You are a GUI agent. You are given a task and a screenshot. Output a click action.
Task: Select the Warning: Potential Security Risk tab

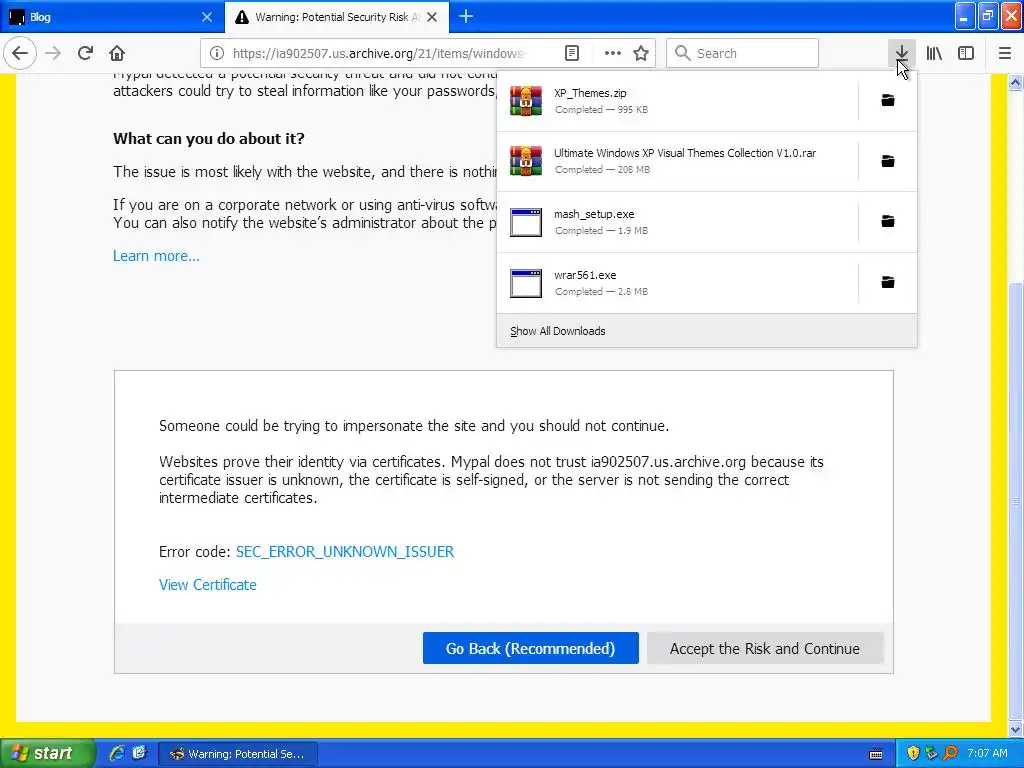[x=337, y=17]
